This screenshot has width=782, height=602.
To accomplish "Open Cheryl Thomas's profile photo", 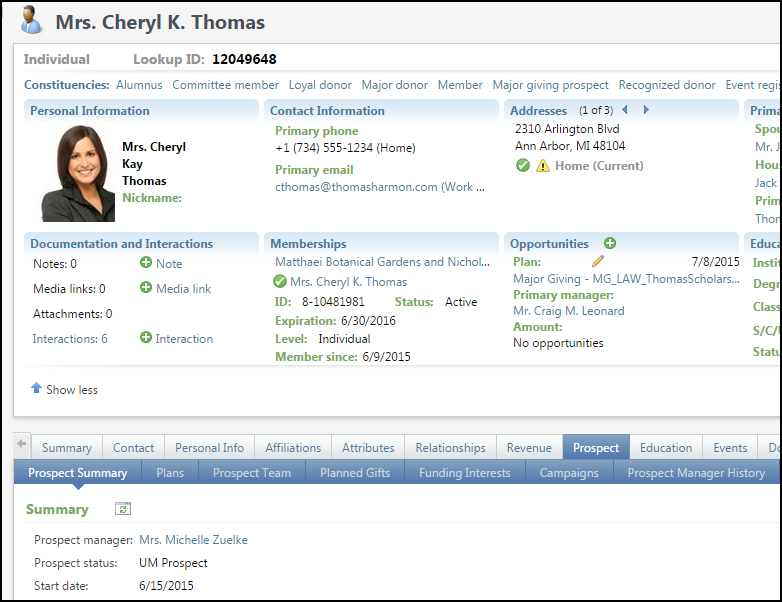I will pos(78,173).
